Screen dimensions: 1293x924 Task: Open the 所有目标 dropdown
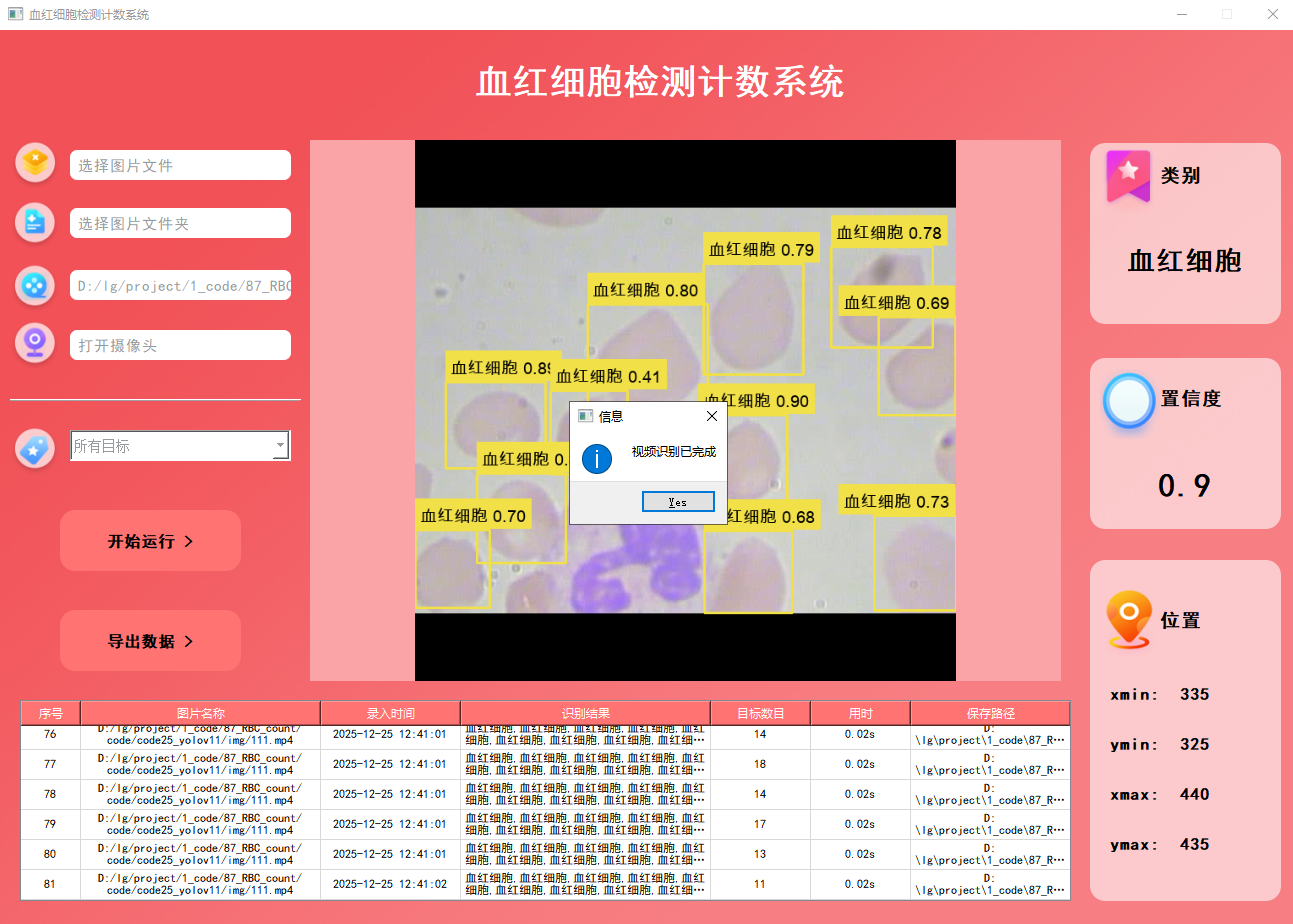tap(180, 446)
